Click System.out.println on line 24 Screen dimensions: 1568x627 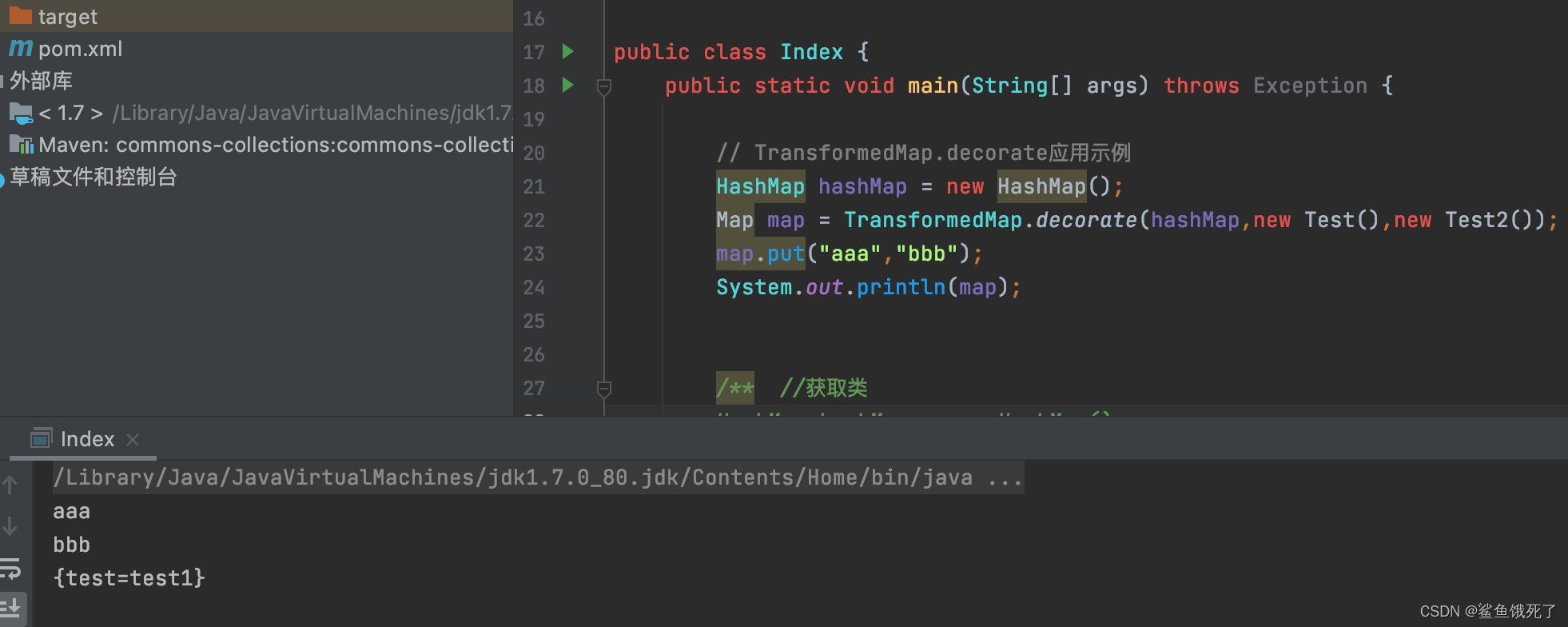(x=830, y=287)
